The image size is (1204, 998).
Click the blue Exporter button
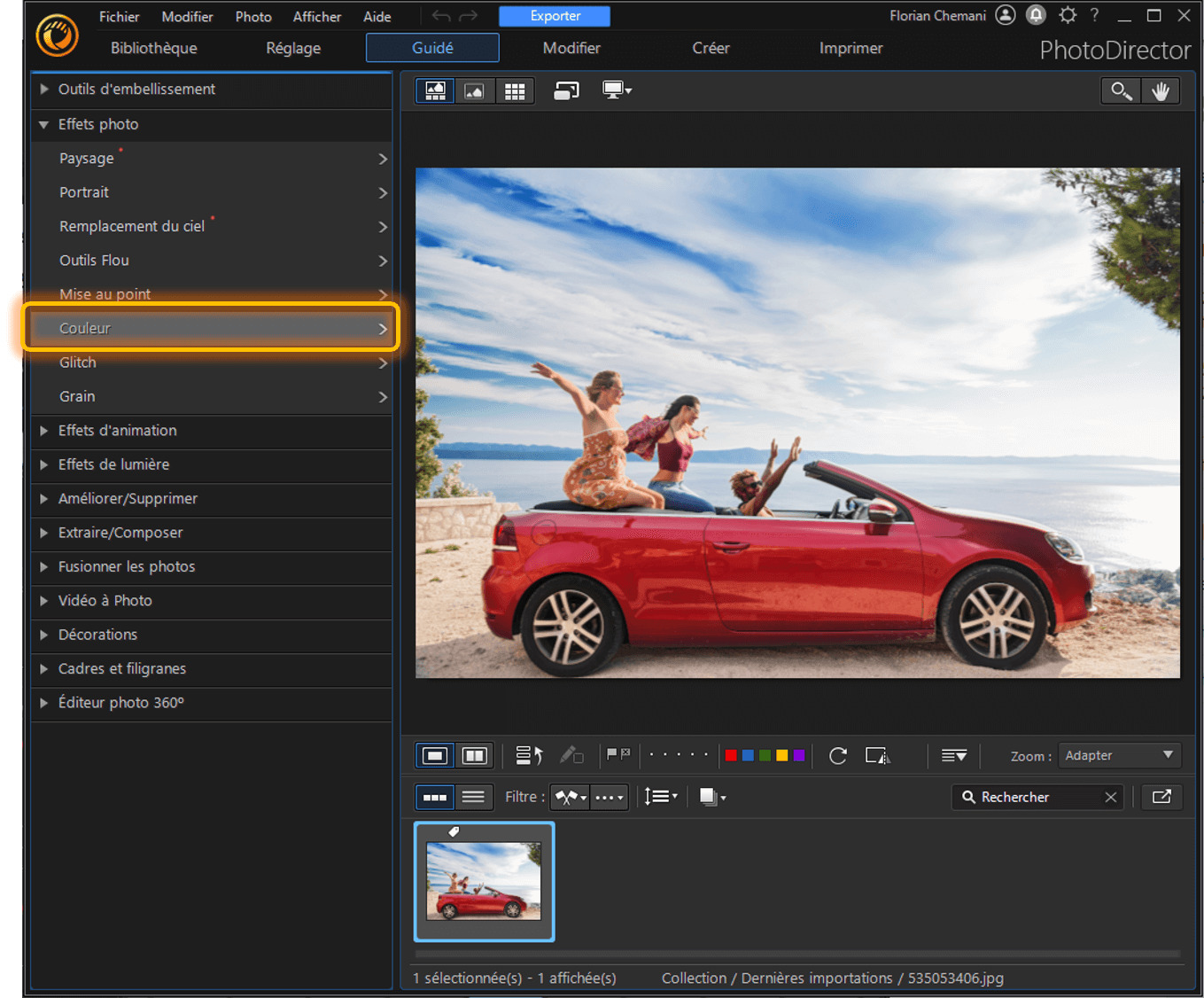554,16
